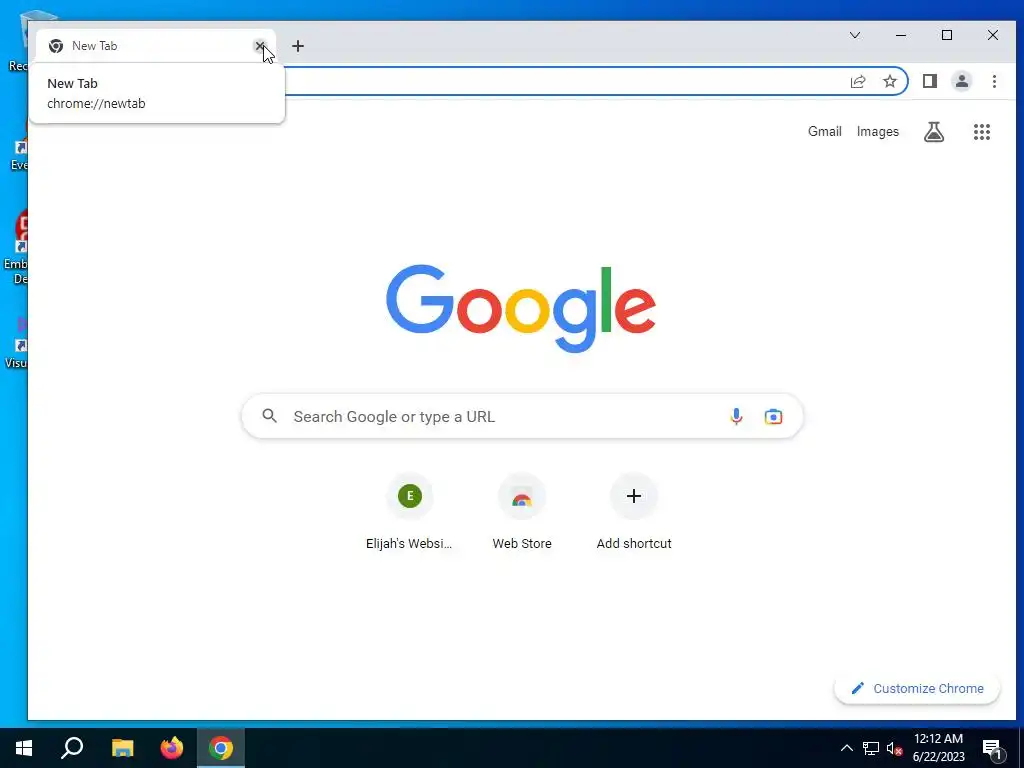The height and width of the screenshot is (768, 1024).
Task: Launch File Explorer from taskbar
Action: (x=122, y=748)
